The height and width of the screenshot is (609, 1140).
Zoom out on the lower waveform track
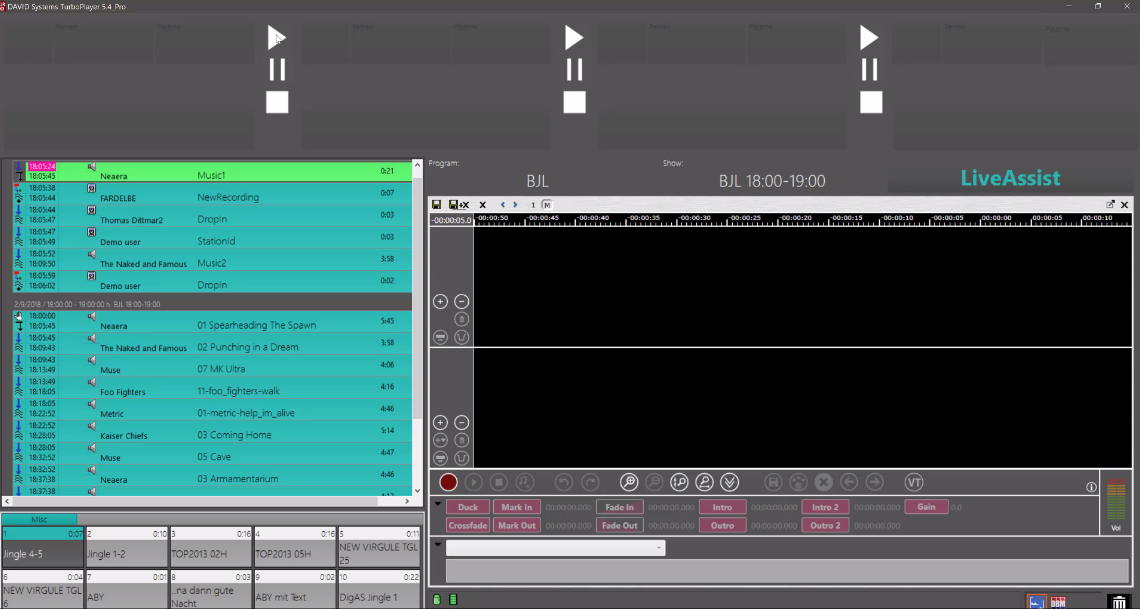tap(462, 423)
